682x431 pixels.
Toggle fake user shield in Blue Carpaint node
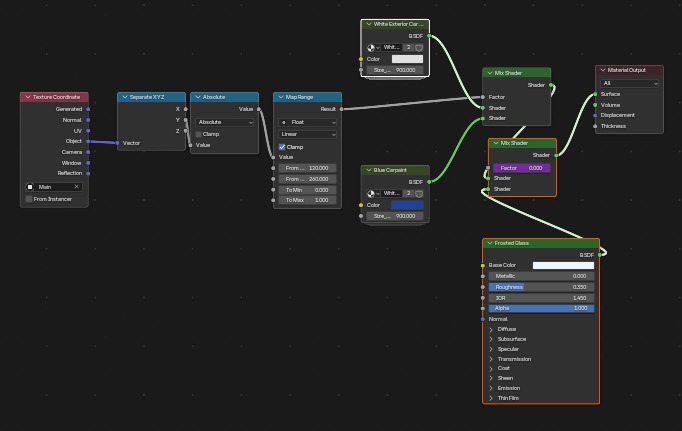coord(419,194)
